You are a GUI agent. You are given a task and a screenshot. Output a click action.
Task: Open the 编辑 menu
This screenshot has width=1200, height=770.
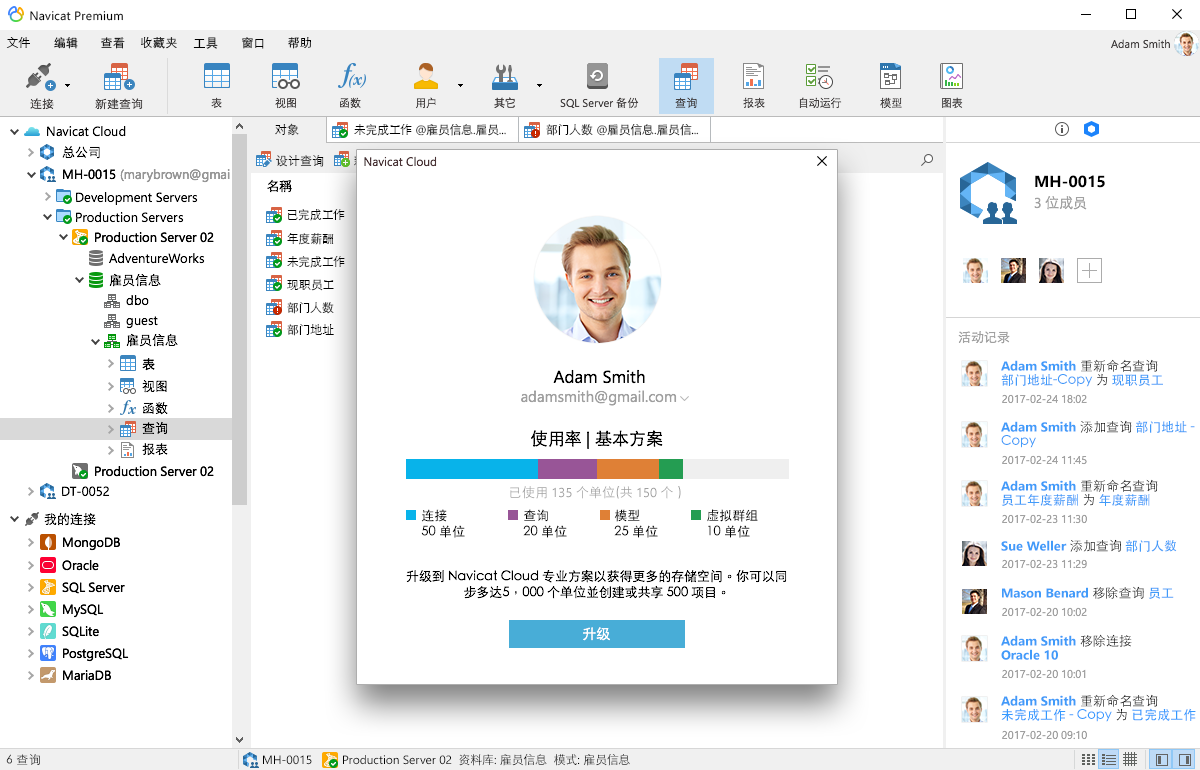(66, 43)
